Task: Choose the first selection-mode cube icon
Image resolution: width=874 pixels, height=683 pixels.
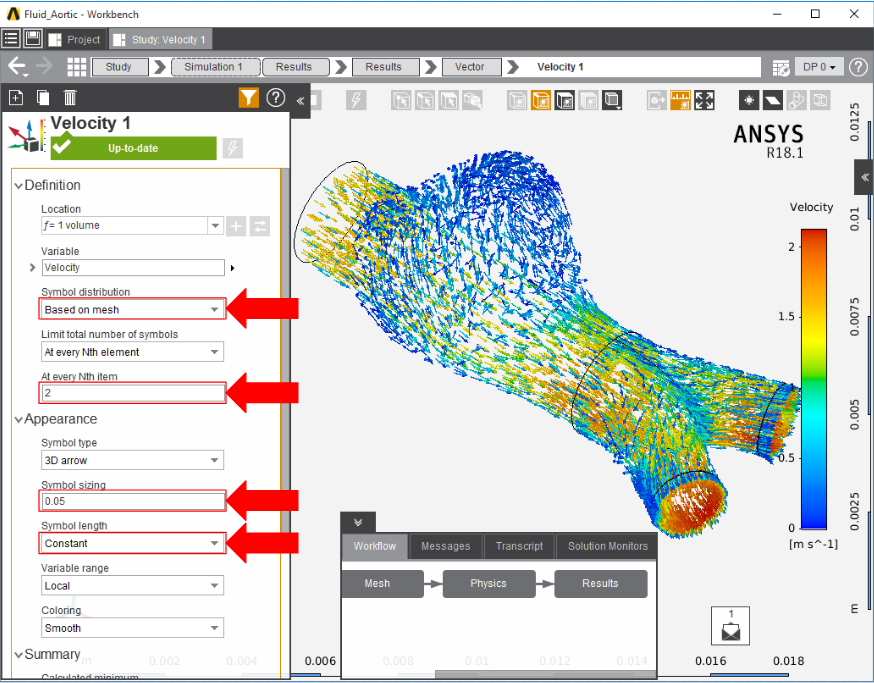Action: coord(401,100)
